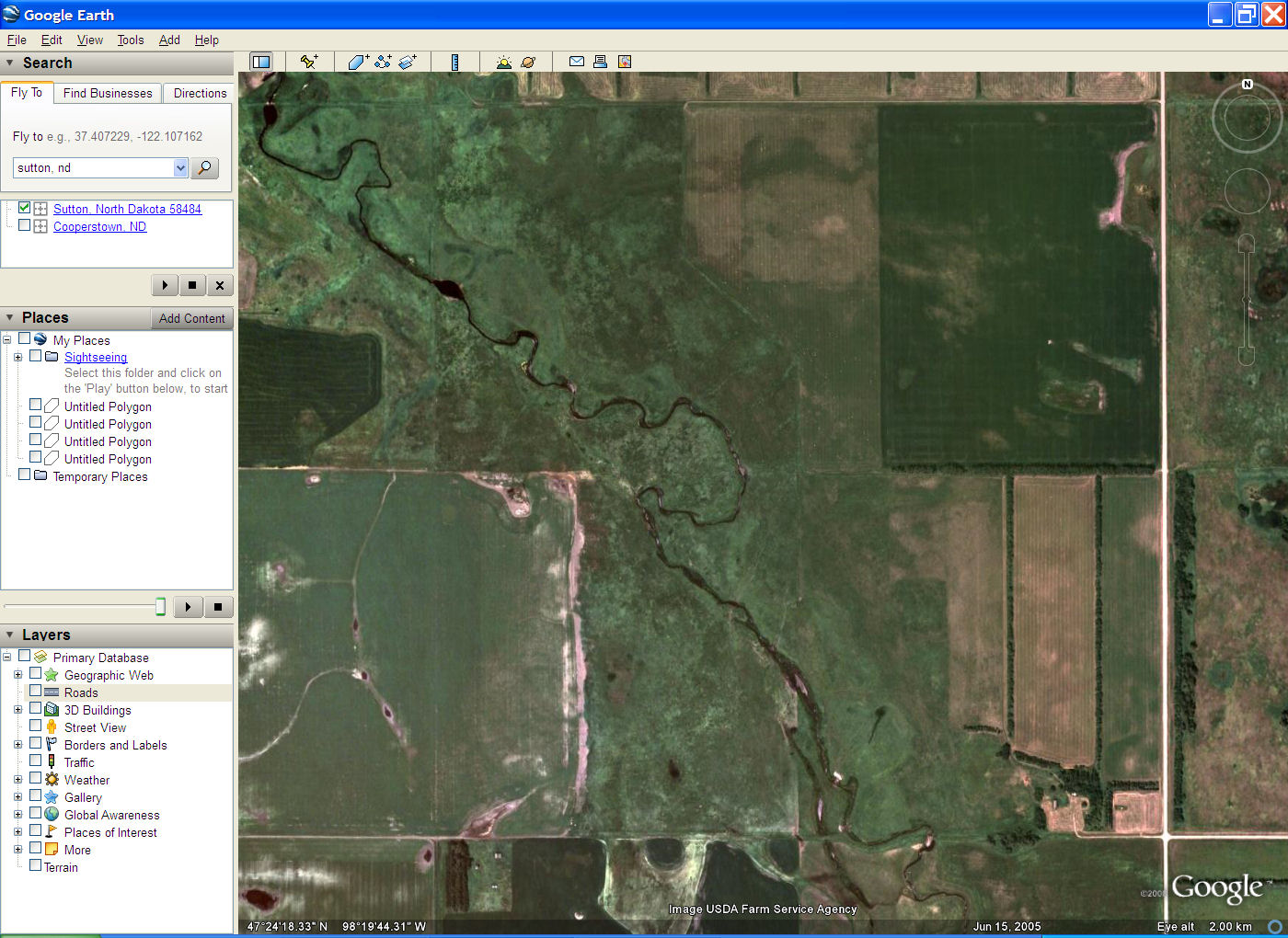This screenshot has height=938, width=1288.
Task: Stop the Places tour
Action: click(x=218, y=607)
